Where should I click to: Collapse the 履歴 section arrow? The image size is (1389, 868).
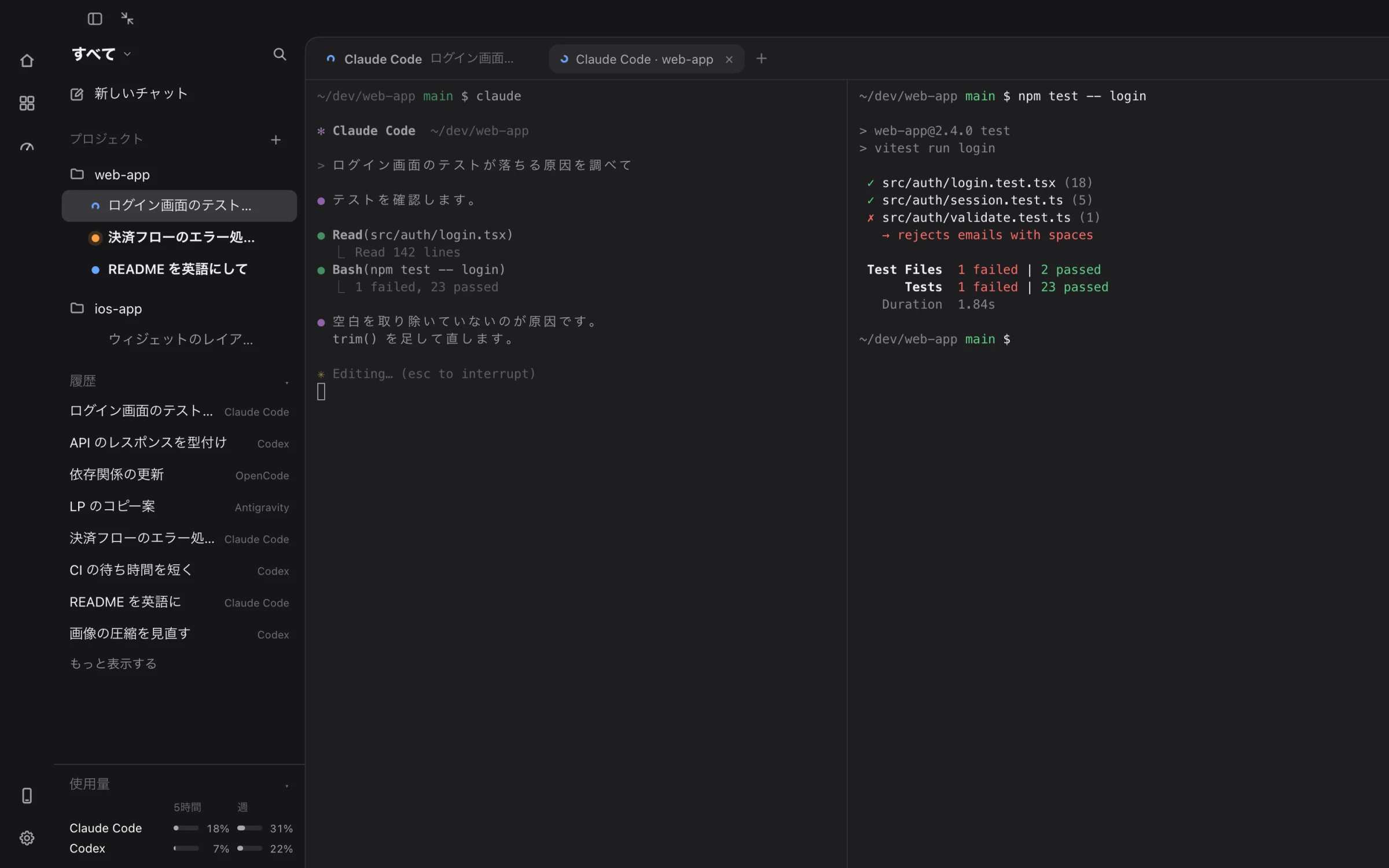pos(286,382)
